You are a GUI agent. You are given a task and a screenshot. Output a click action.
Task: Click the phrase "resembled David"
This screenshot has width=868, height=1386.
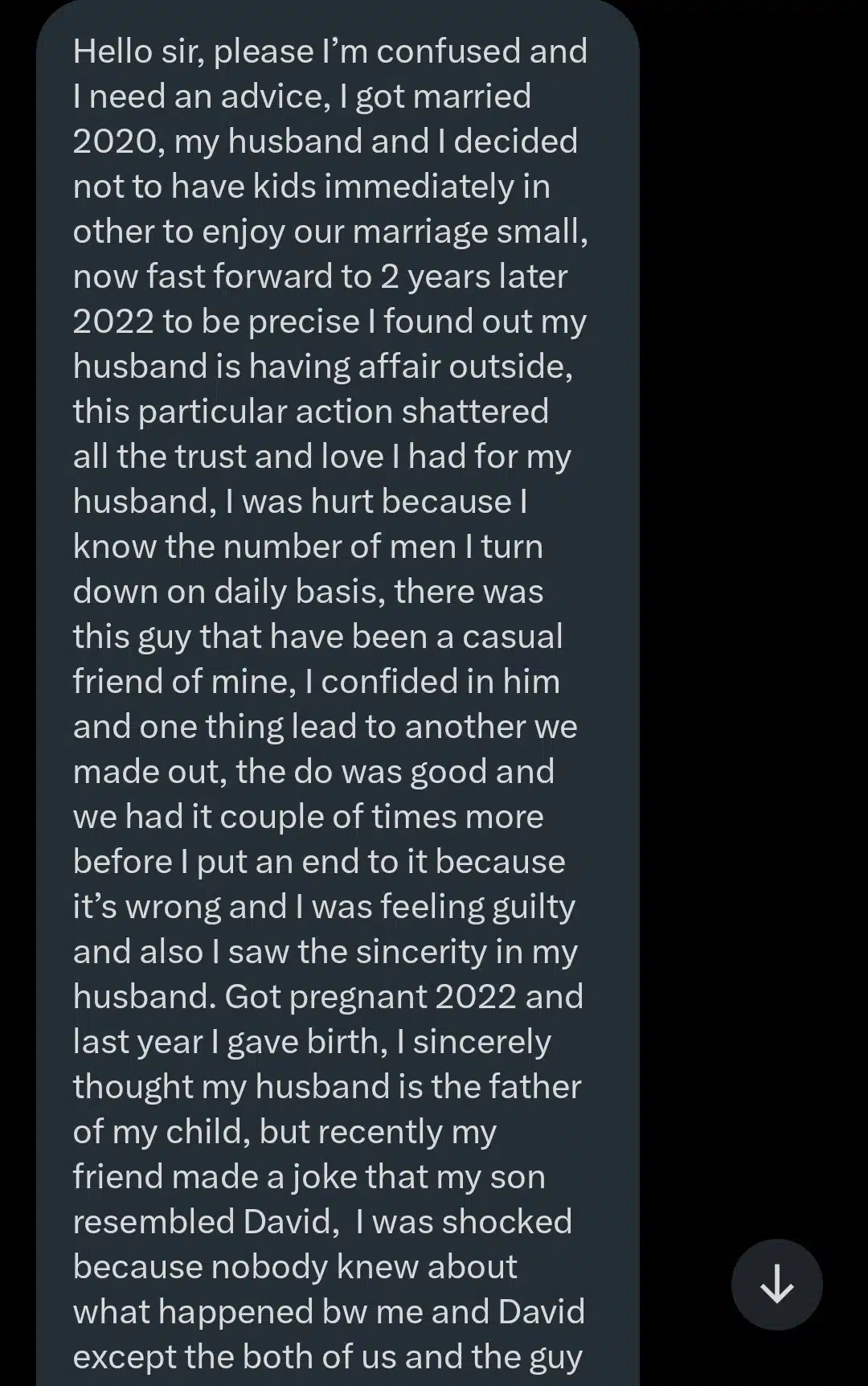click(x=202, y=1222)
